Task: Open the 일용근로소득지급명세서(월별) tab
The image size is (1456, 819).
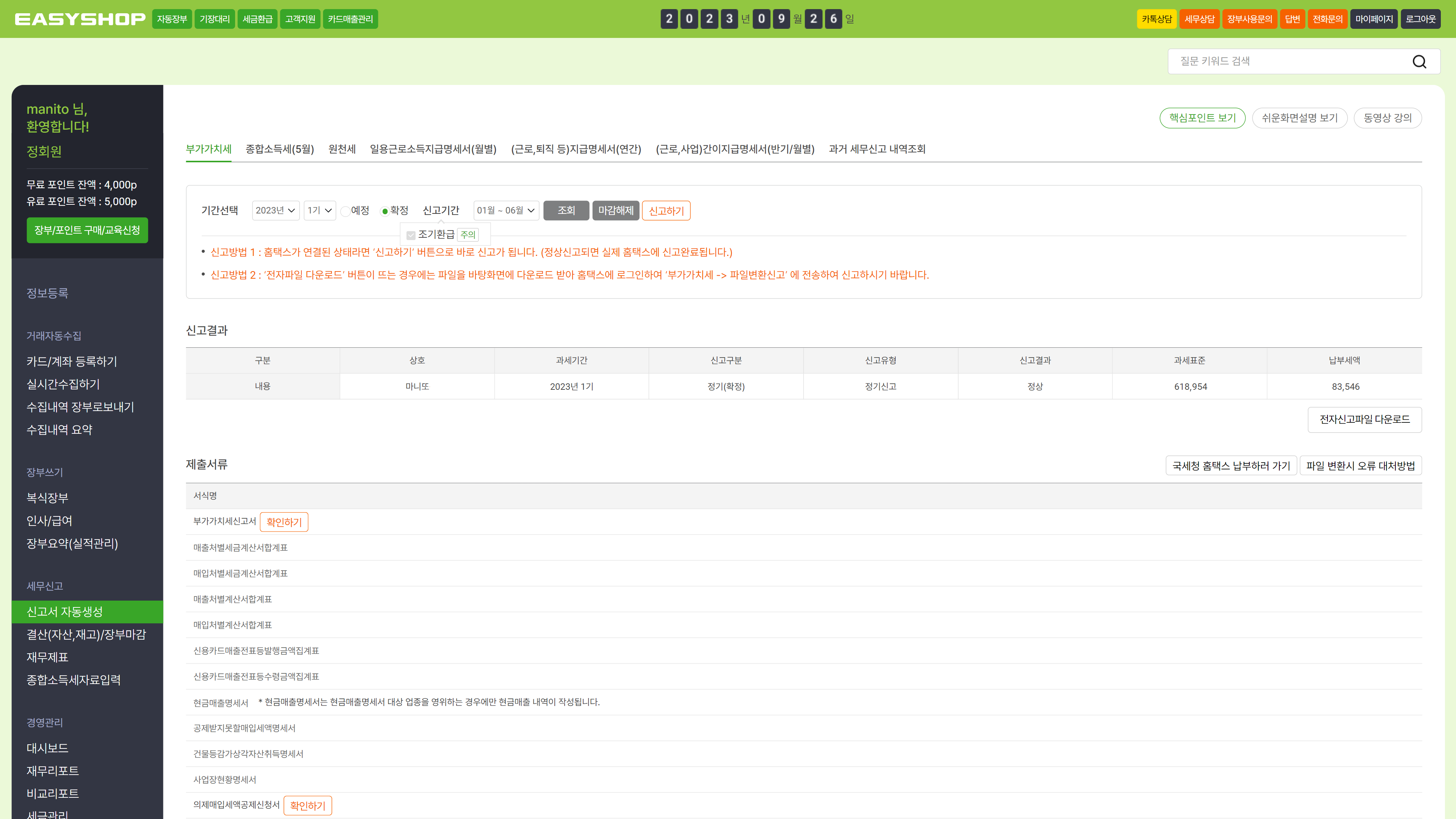Action: (x=433, y=149)
